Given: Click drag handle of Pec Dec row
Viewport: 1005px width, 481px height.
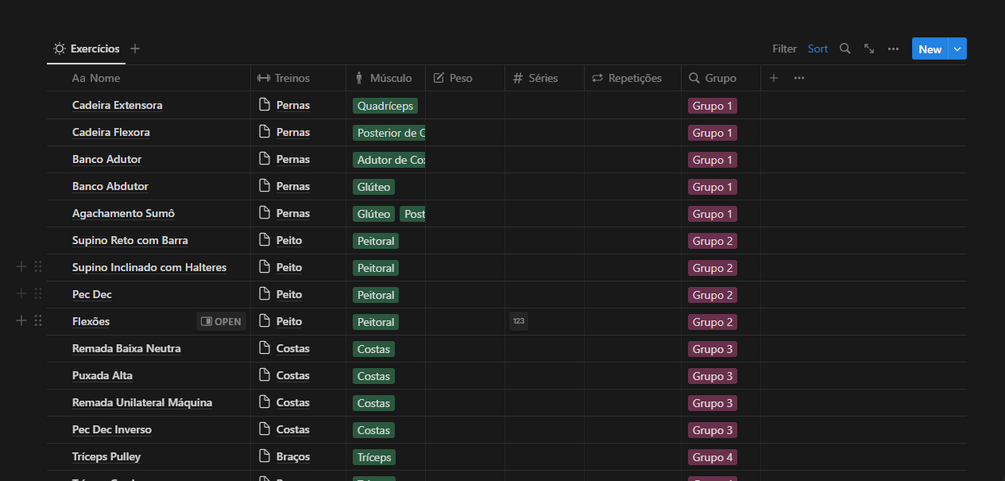Looking at the screenshot, I should pyautogui.click(x=38, y=294).
